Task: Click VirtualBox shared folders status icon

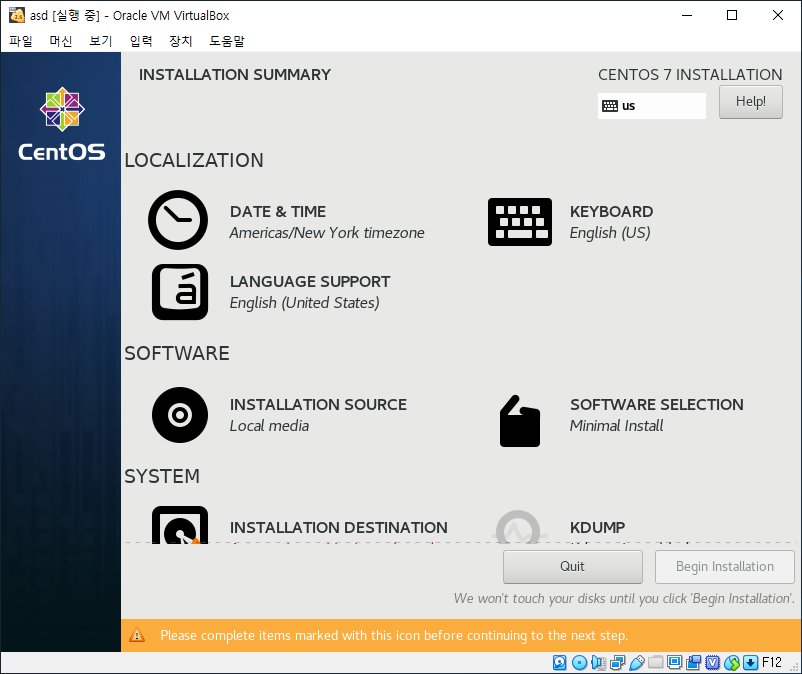Action: click(x=656, y=663)
